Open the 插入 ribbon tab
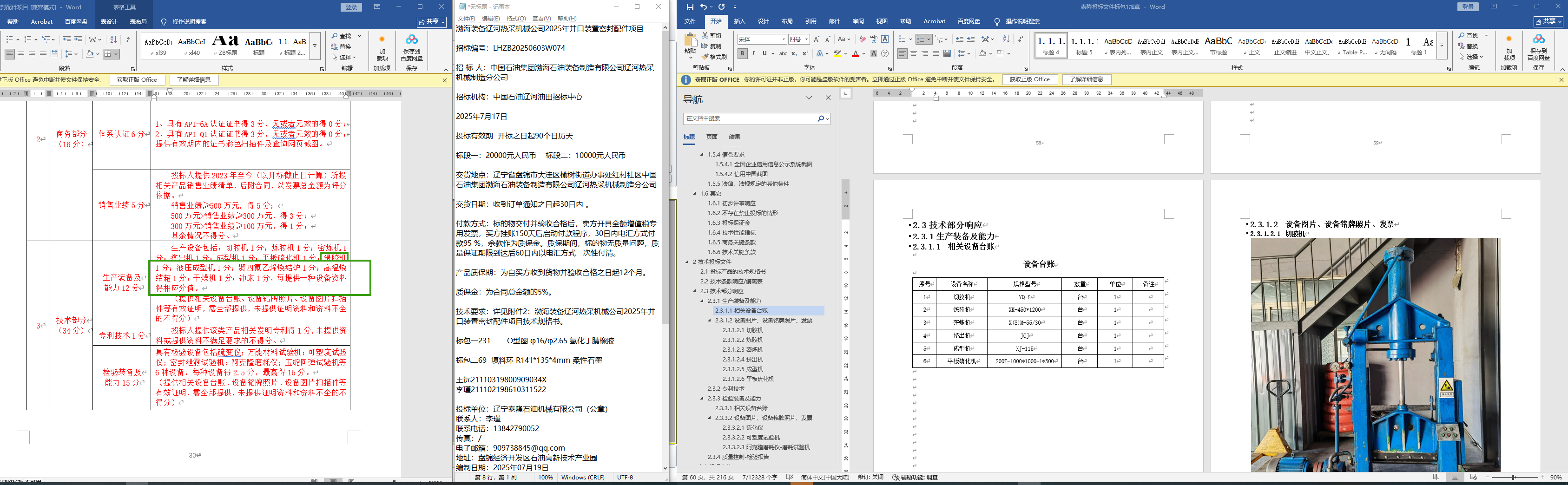Screen dimensions: 1568x485 pos(739,21)
